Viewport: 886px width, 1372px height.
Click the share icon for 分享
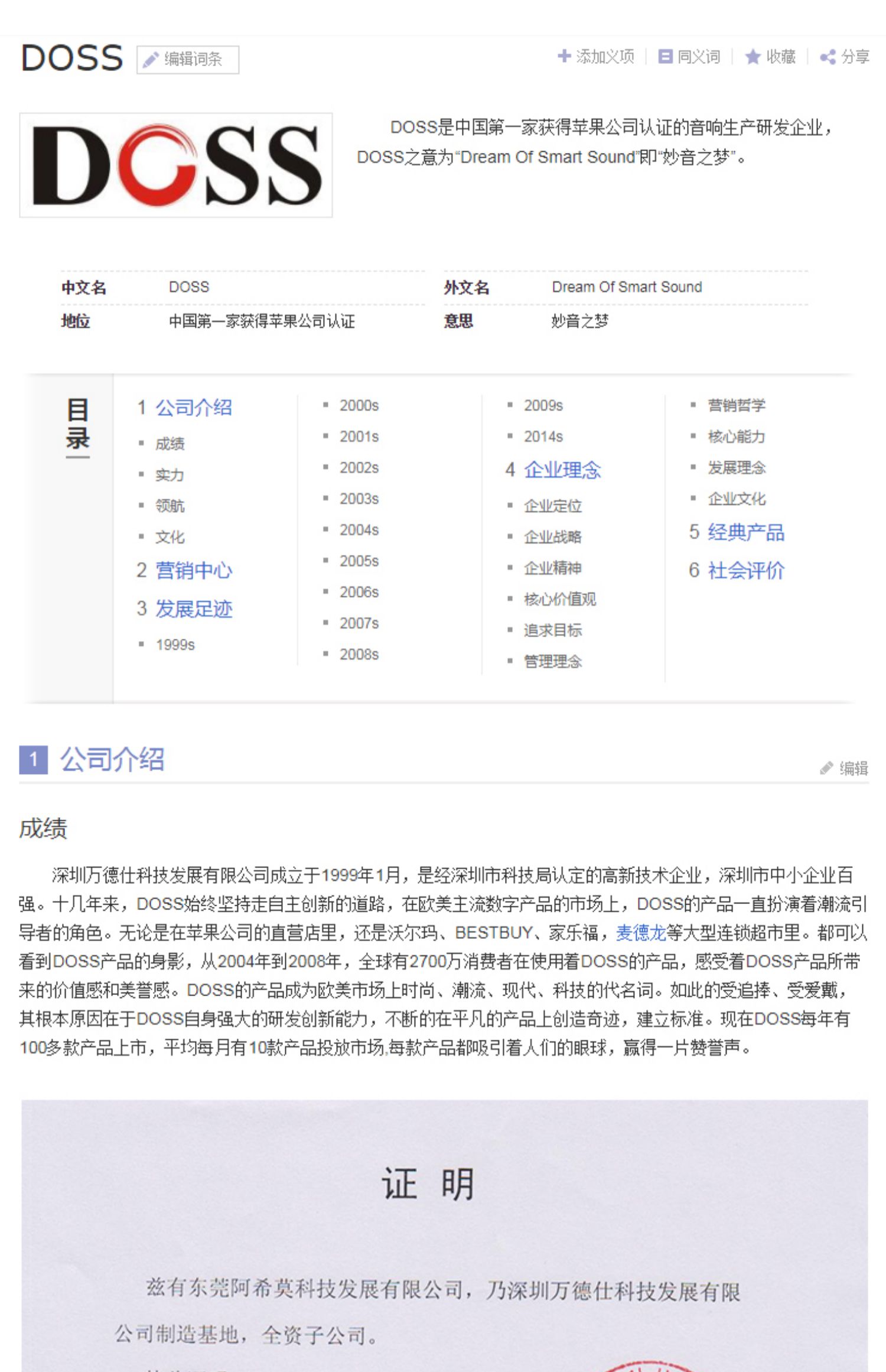point(828,57)
